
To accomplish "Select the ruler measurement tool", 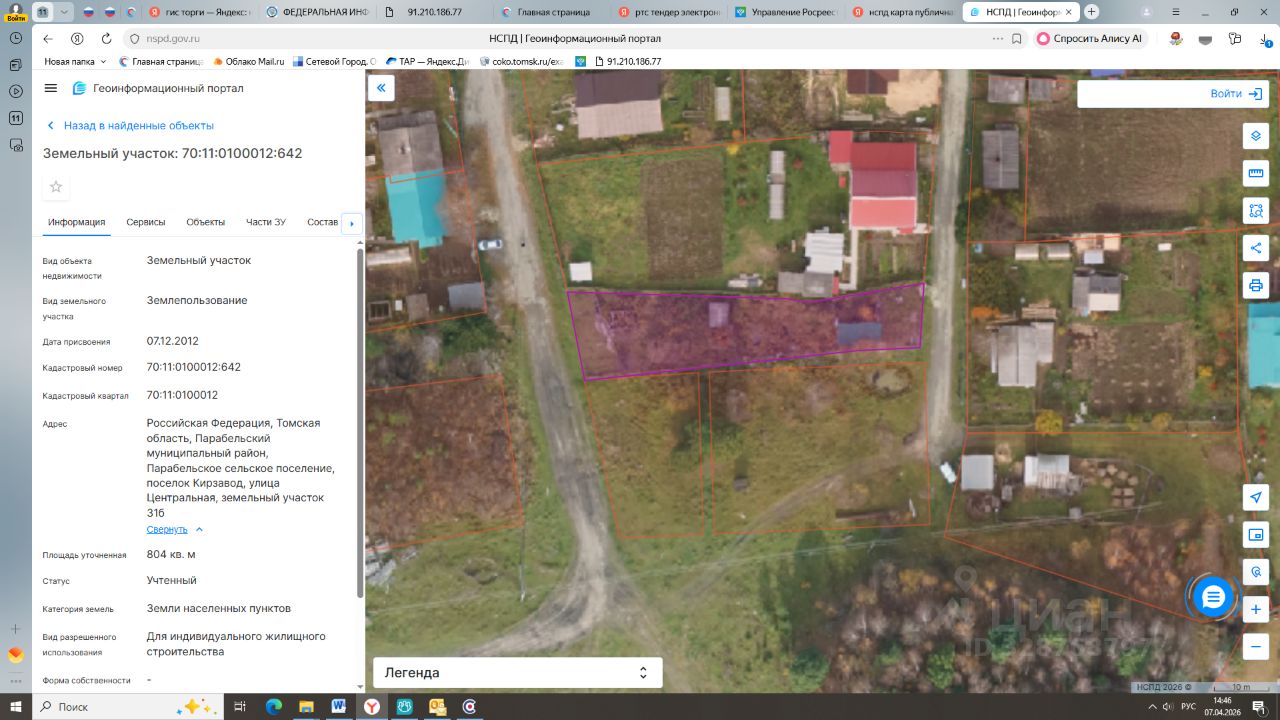I will tap(1256, 174).
